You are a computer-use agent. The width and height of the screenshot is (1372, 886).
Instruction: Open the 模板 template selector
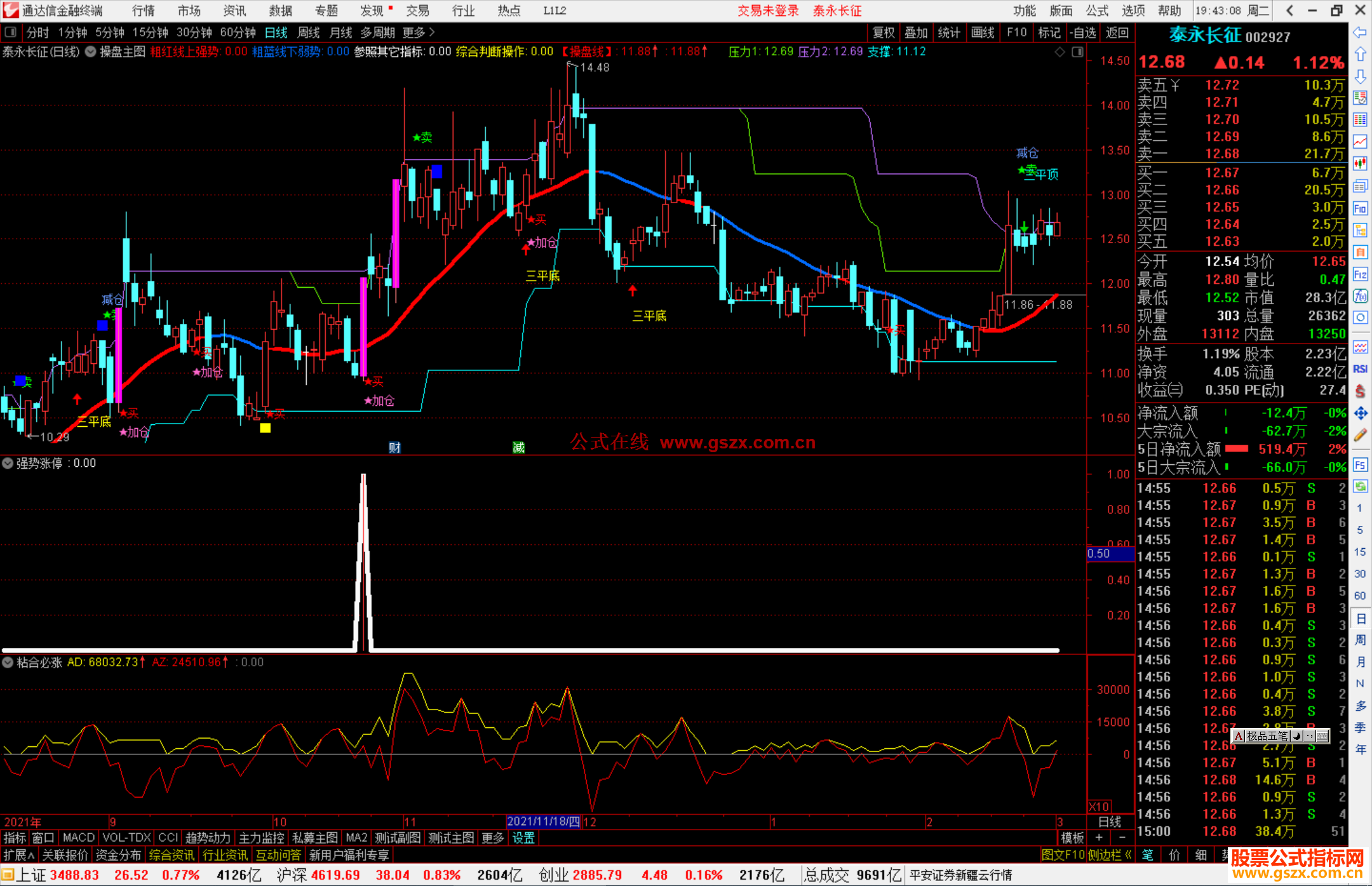click(1073, 838)
